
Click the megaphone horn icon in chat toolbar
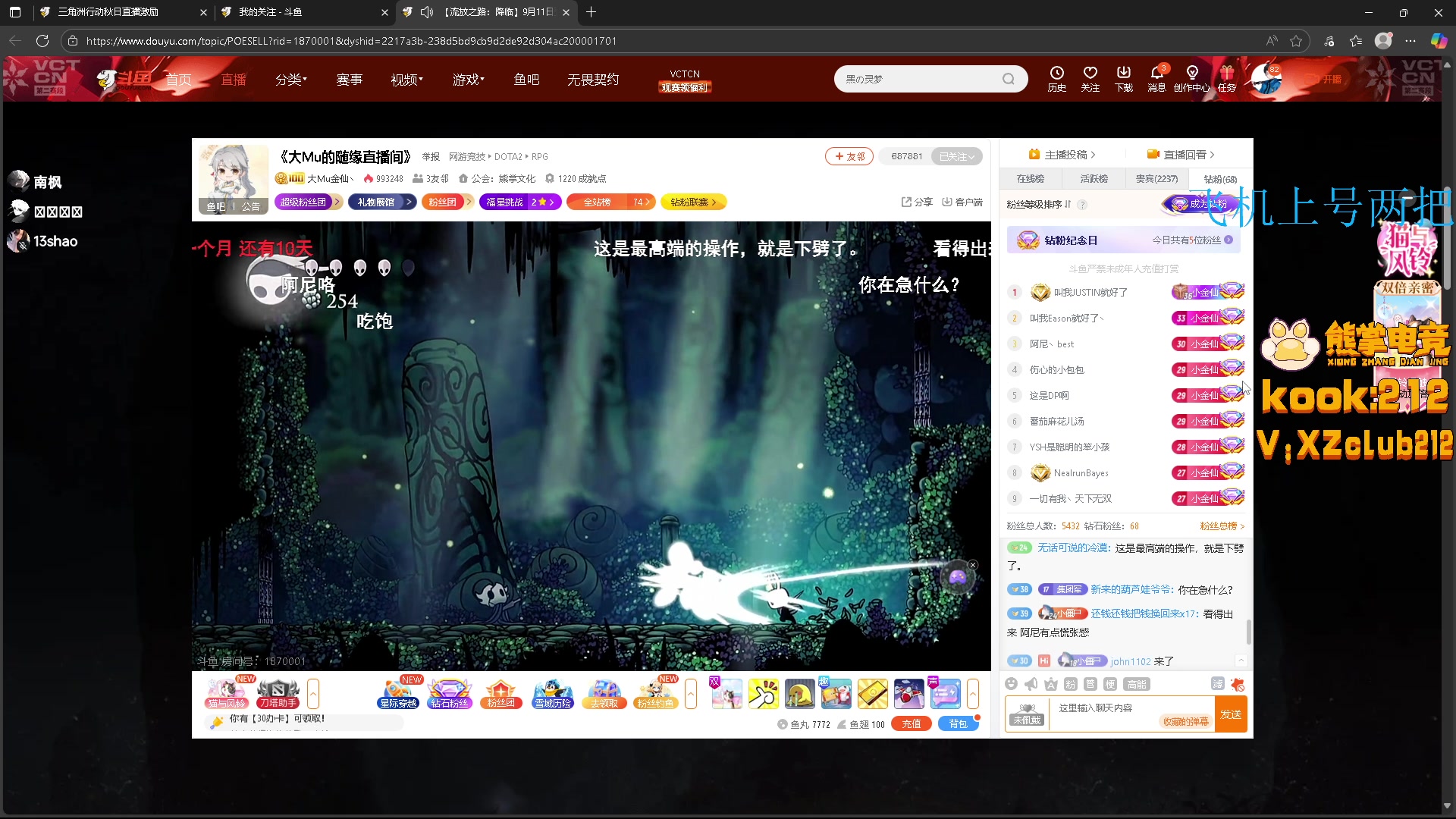pyautogui.click(x=1031, y=684)
